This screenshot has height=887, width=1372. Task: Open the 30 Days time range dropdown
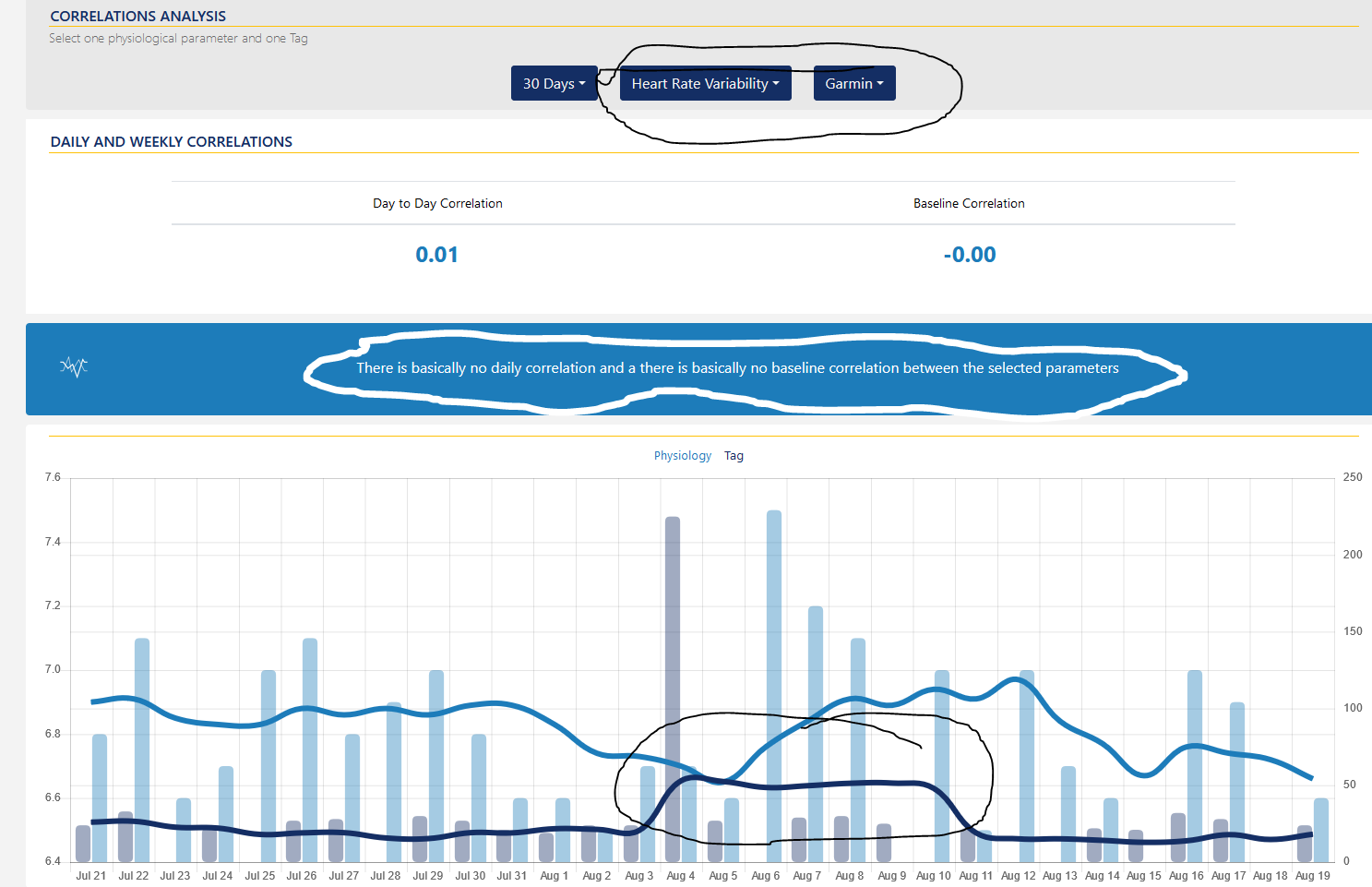pyautogui.click(x=554, y=83)
